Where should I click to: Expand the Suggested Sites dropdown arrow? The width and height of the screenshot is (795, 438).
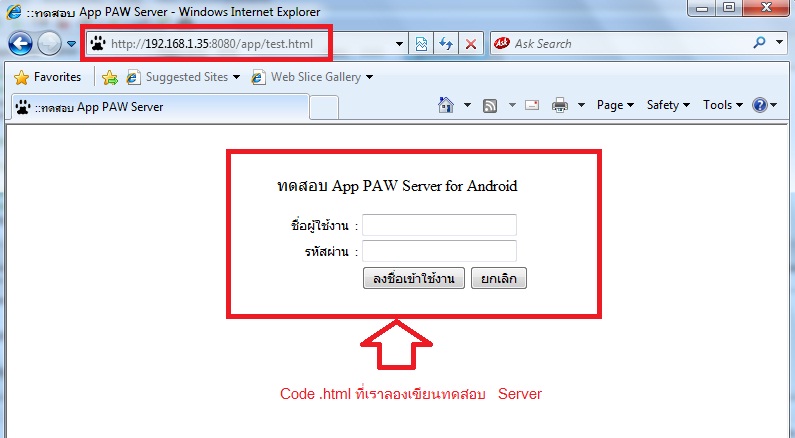(236, 77)
